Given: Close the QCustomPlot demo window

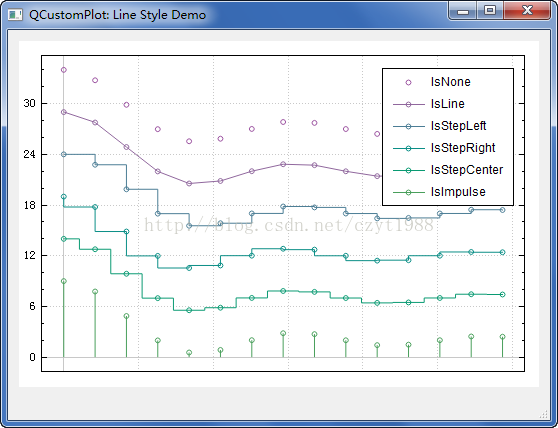Looking at the screenshot, I should click(x=527, y=11).
